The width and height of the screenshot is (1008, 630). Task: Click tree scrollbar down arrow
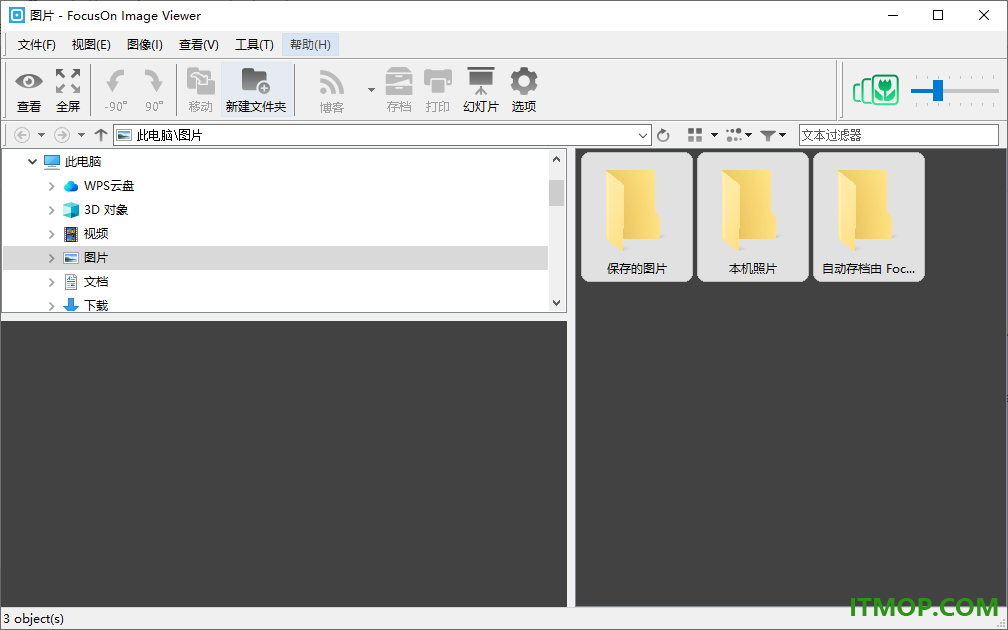557,303
